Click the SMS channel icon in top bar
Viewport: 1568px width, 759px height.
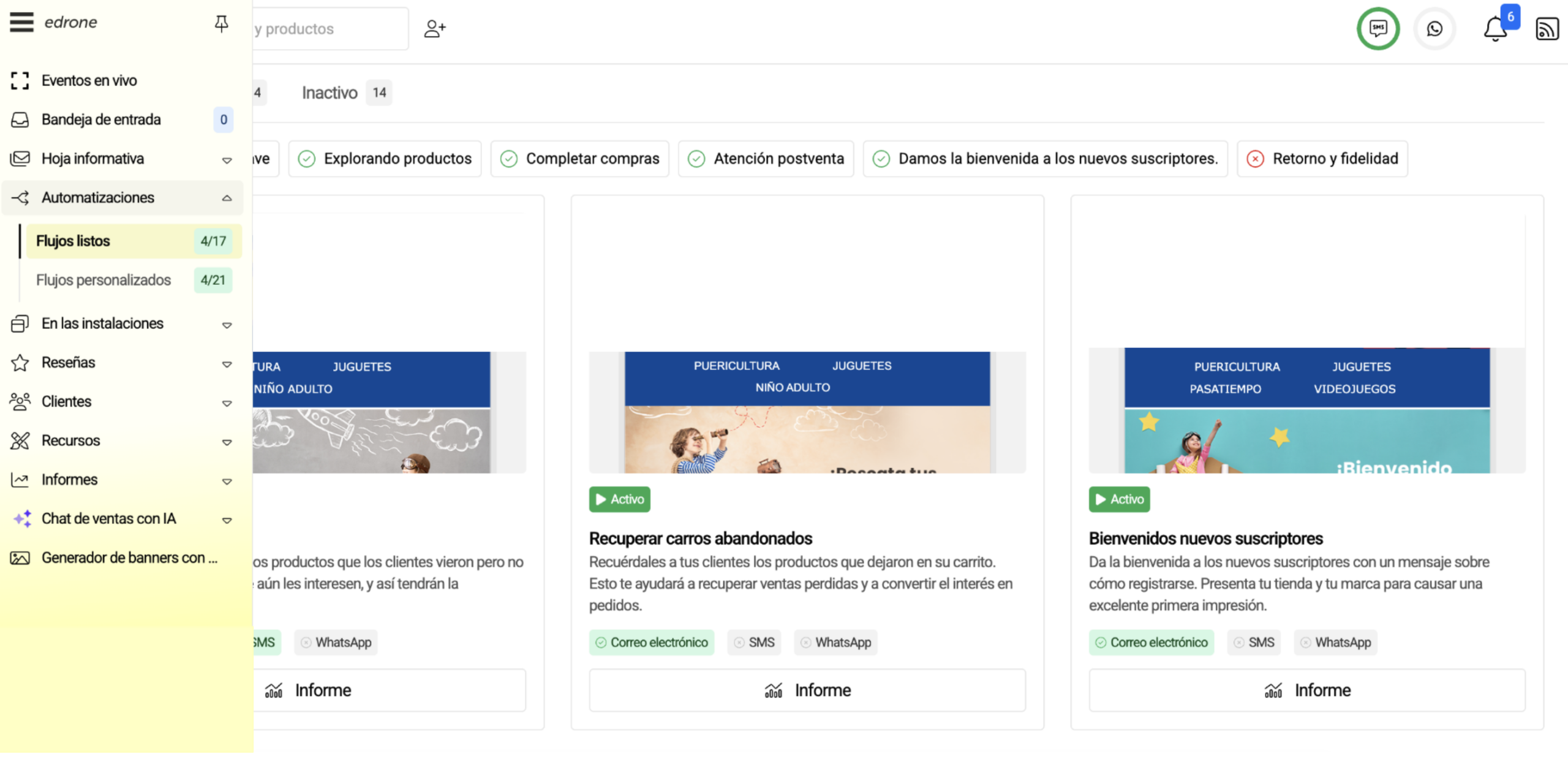click(1378, 28)
